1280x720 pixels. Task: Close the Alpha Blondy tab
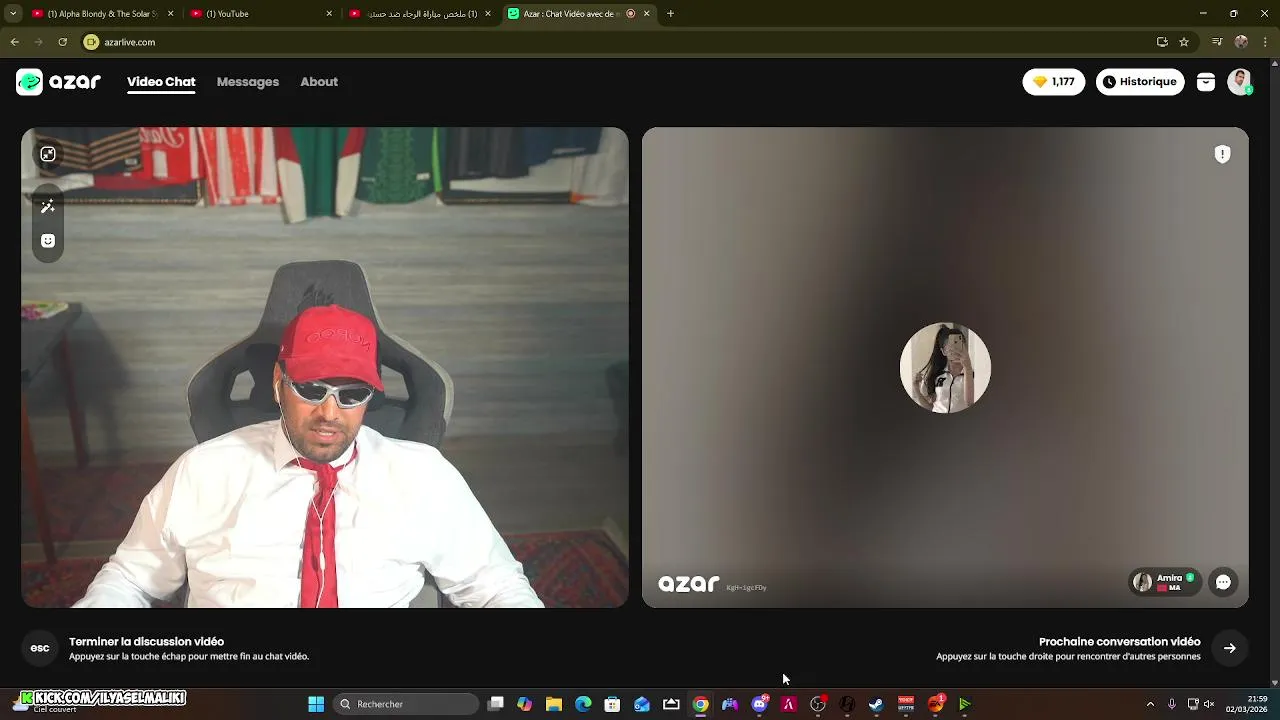click(170, 14)
